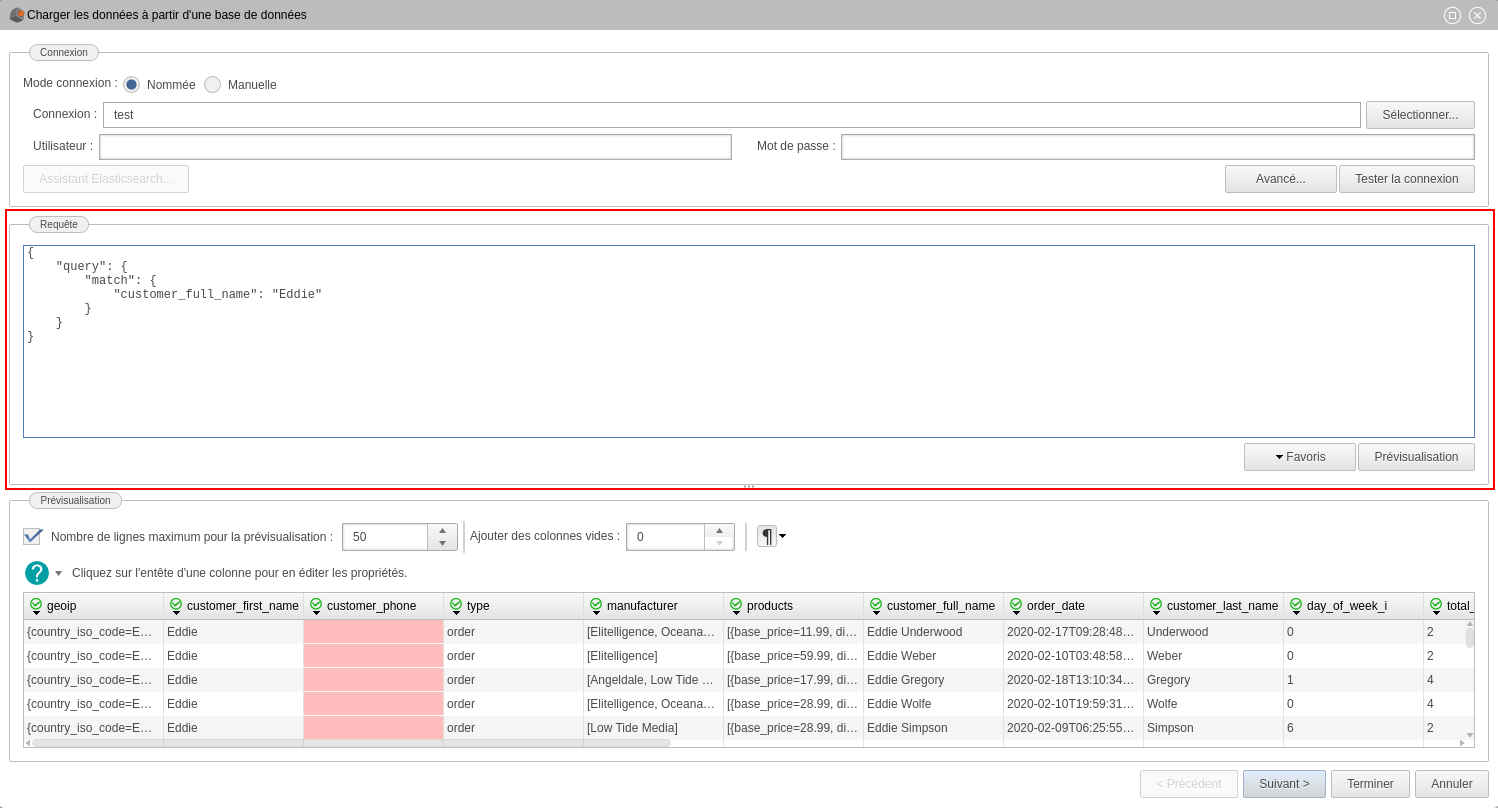Click the type column status icon
Image resolution: width=1498 pixels, height=808 pixels.
coord(456,605)
